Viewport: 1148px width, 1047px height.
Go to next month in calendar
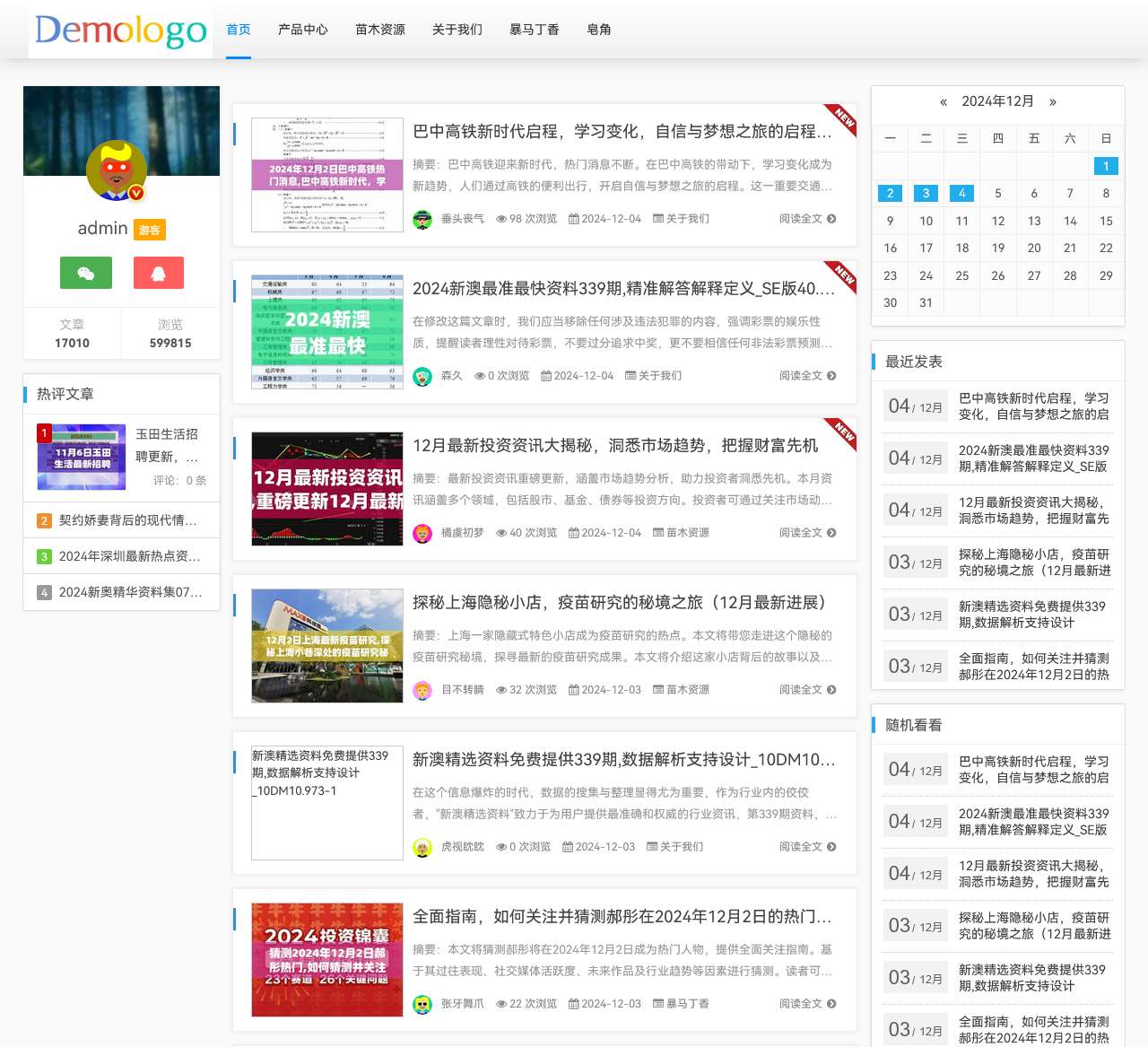(1053, 101)
